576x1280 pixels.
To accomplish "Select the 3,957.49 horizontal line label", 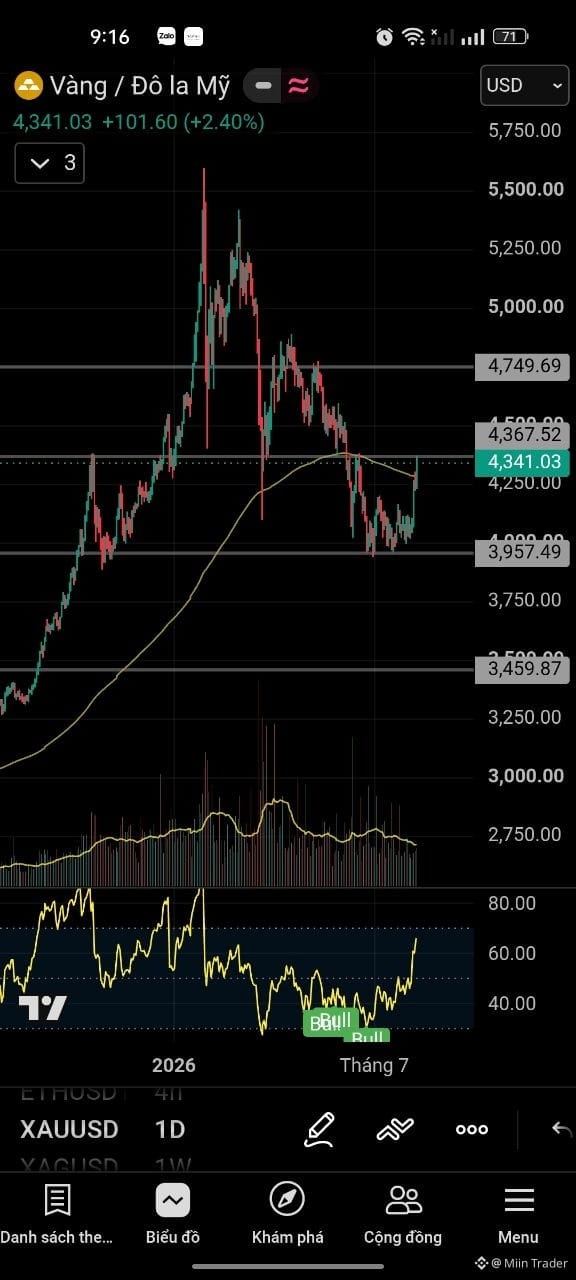I will click(x=524, y=552).
